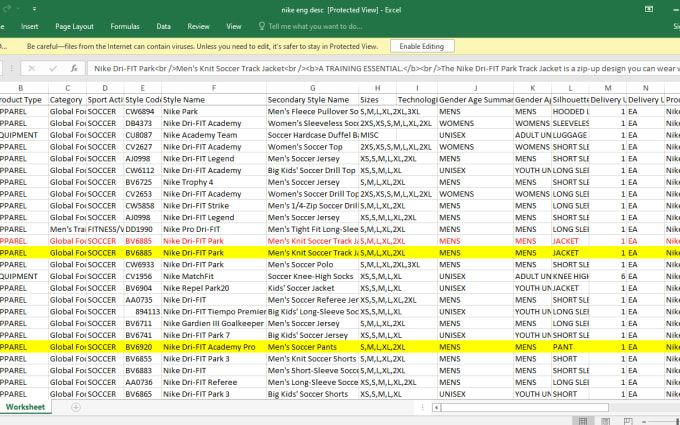The image size is (680, 425).
Task: Select the 'PANT' silhouette cell
Action: click(570, 347)
